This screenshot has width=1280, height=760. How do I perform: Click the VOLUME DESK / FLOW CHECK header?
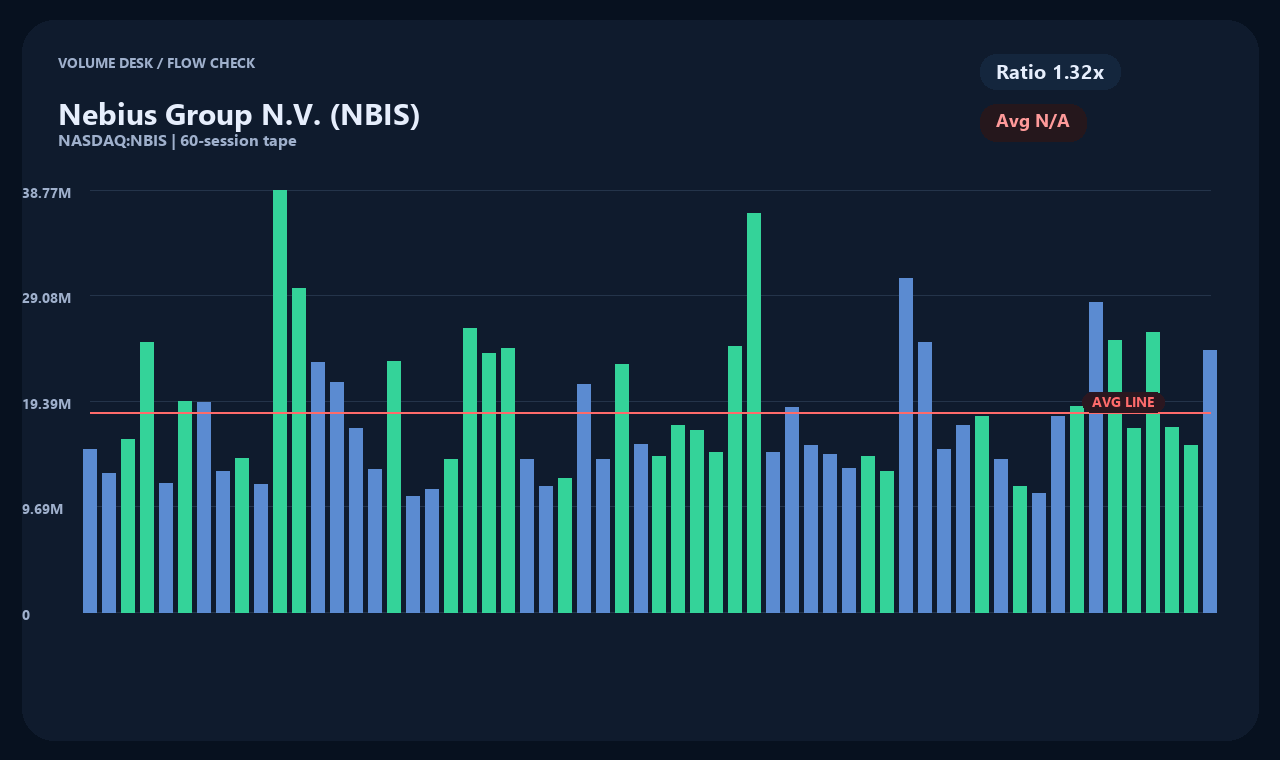[x=156, y=63]
